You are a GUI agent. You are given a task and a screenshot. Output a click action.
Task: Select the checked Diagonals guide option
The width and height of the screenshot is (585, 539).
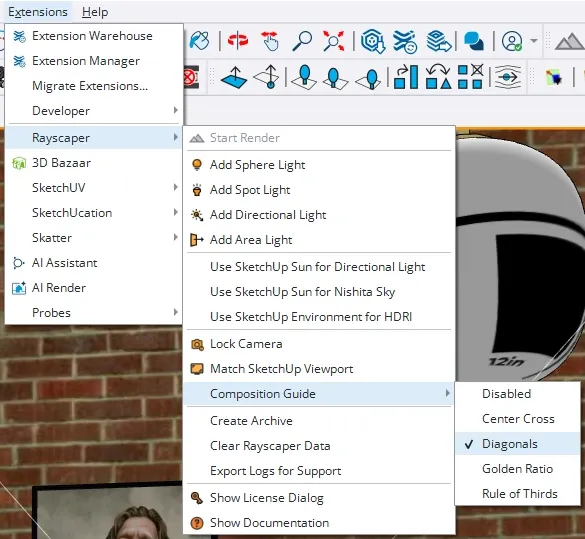point(517,444)
